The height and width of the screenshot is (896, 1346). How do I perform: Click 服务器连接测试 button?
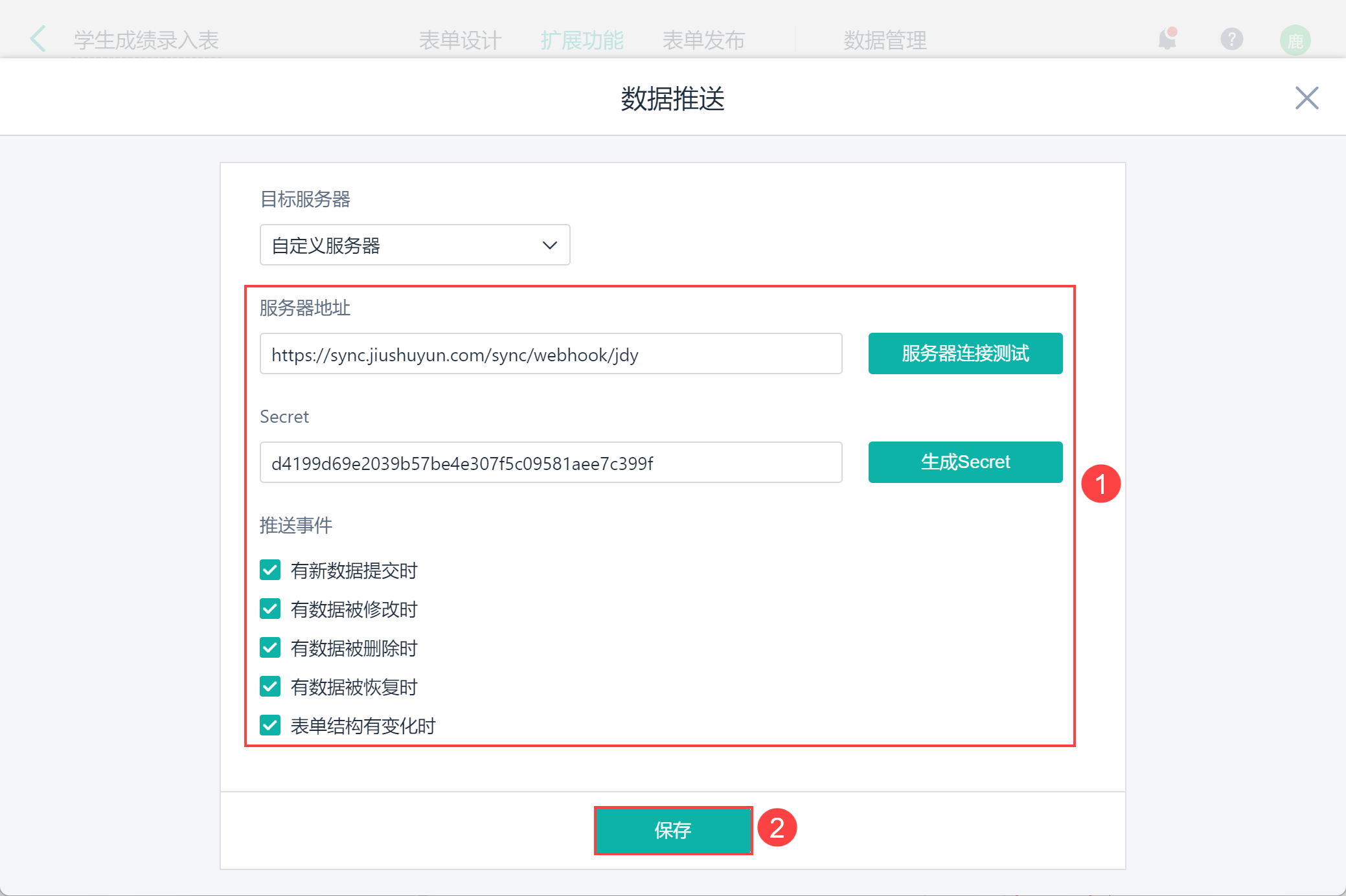[x=965, y=353]
